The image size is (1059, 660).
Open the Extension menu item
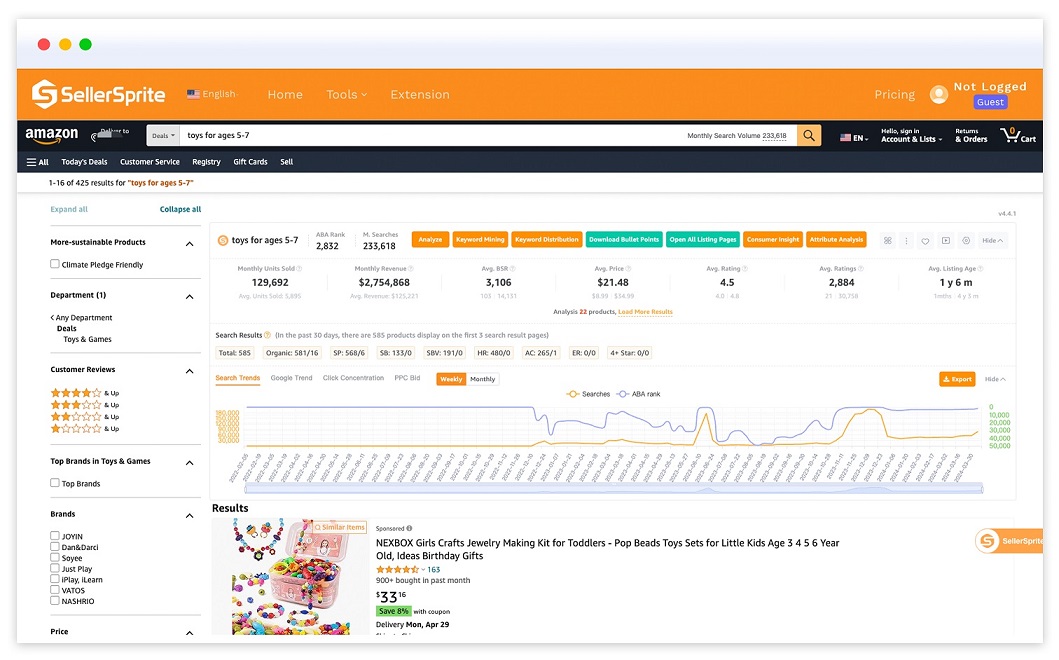point(419,95)
